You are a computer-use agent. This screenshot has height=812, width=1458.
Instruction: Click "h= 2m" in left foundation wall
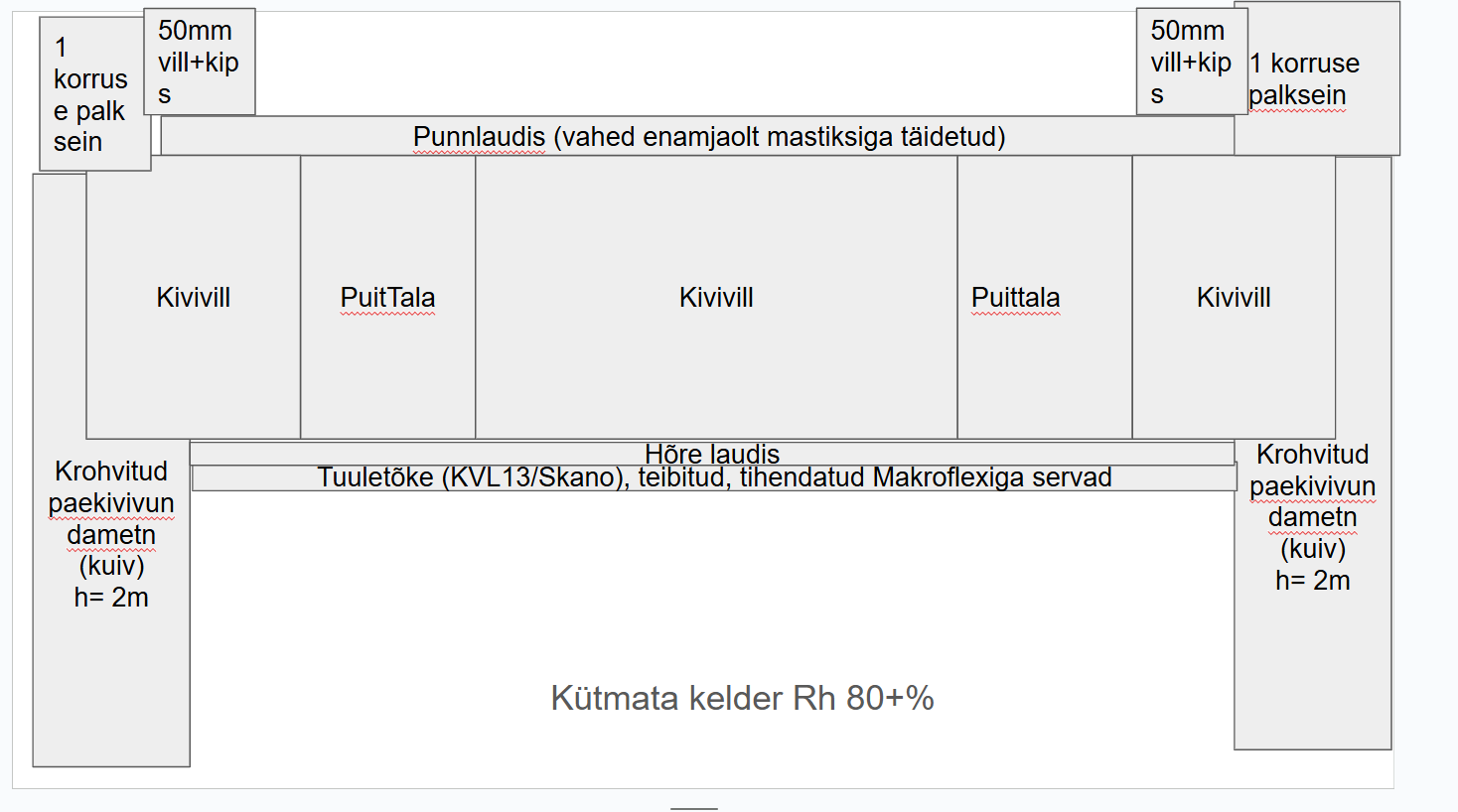pos(111,598)
